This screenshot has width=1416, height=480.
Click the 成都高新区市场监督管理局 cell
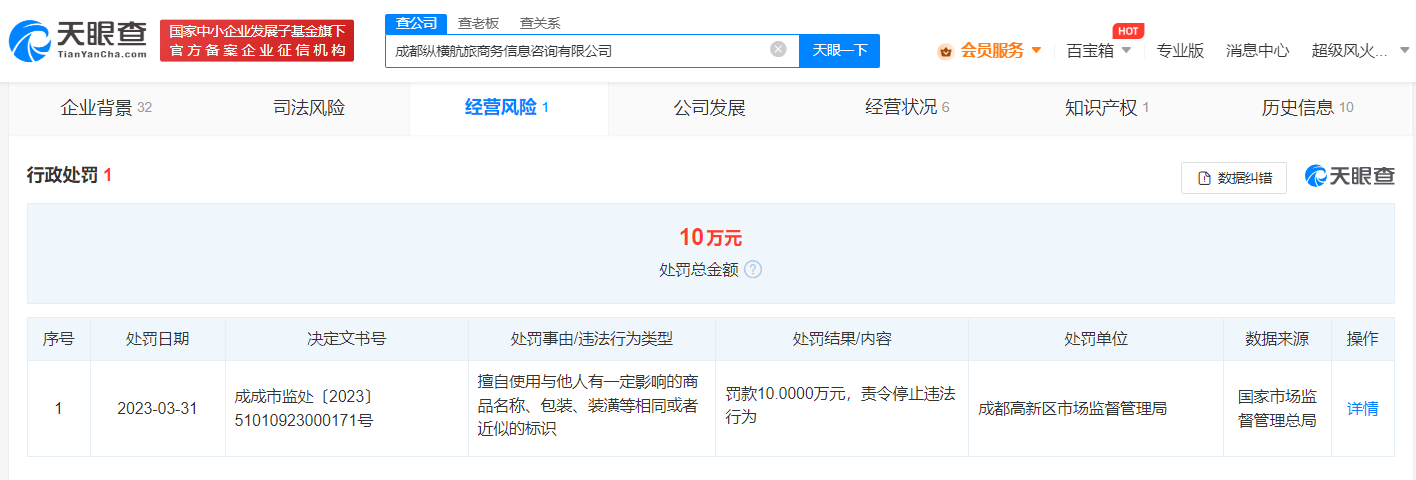1096,408
